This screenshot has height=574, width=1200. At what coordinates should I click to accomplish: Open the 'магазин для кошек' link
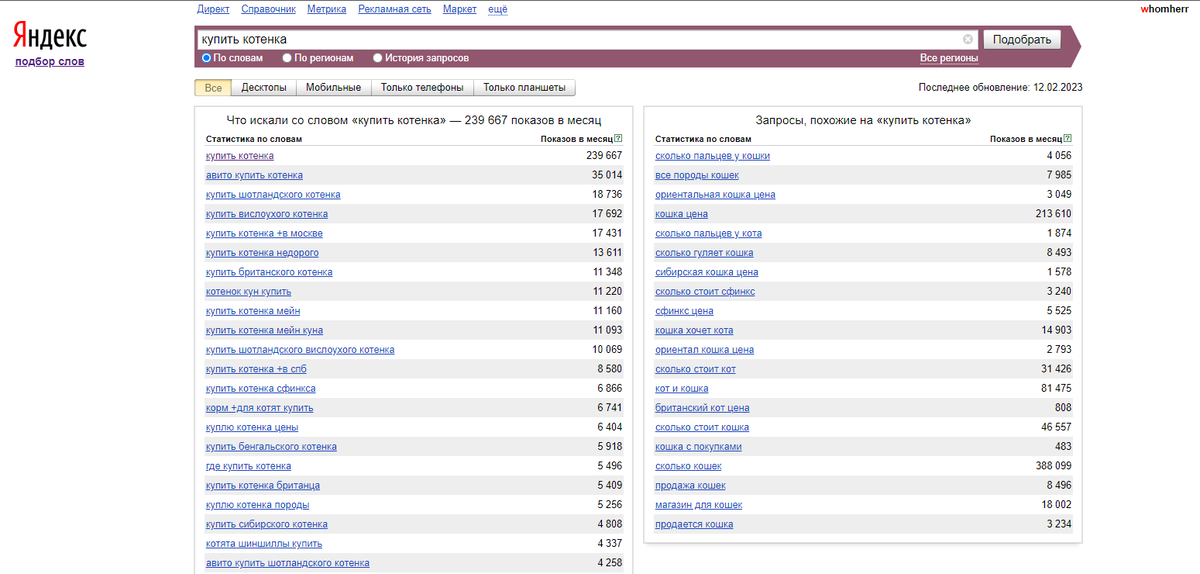pos(699,505)
